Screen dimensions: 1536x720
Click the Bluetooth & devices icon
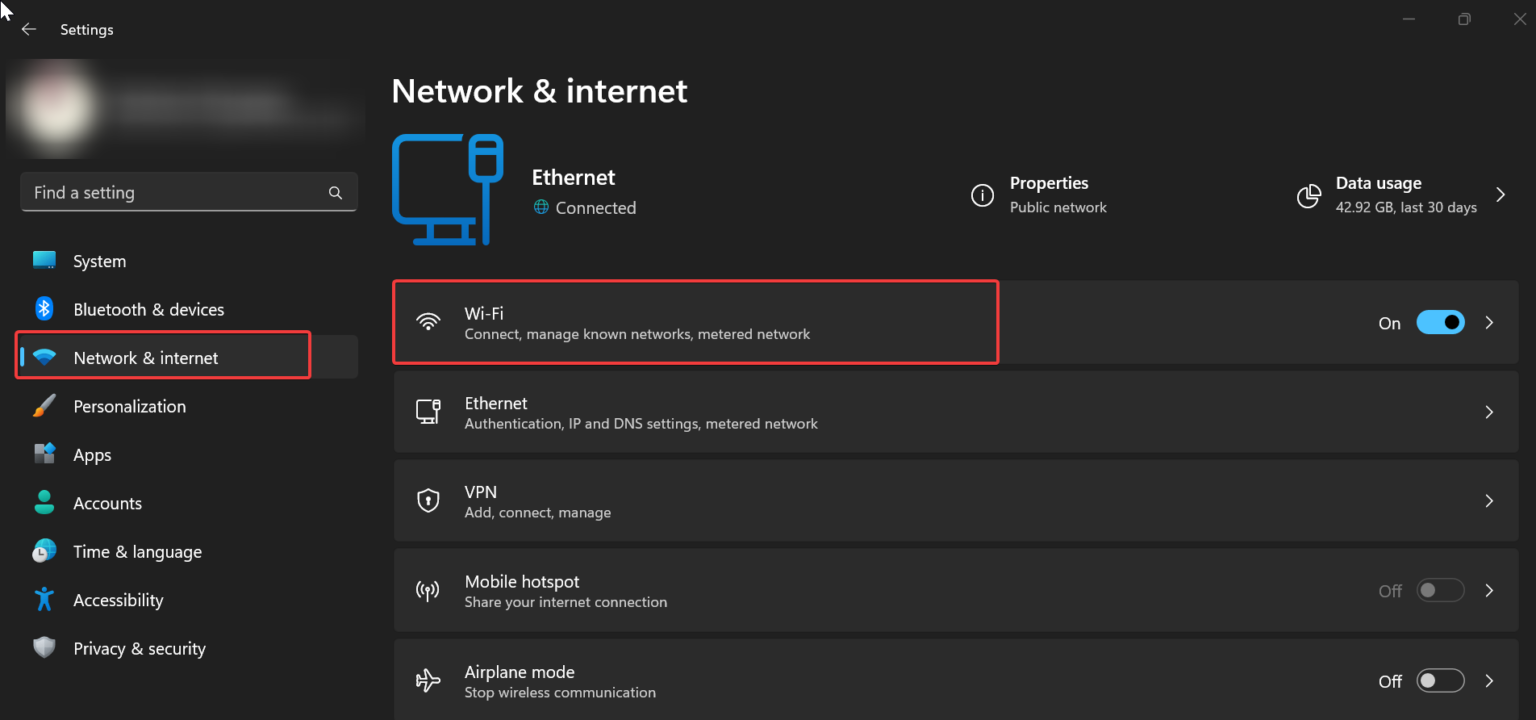click(x=44, y=309)
